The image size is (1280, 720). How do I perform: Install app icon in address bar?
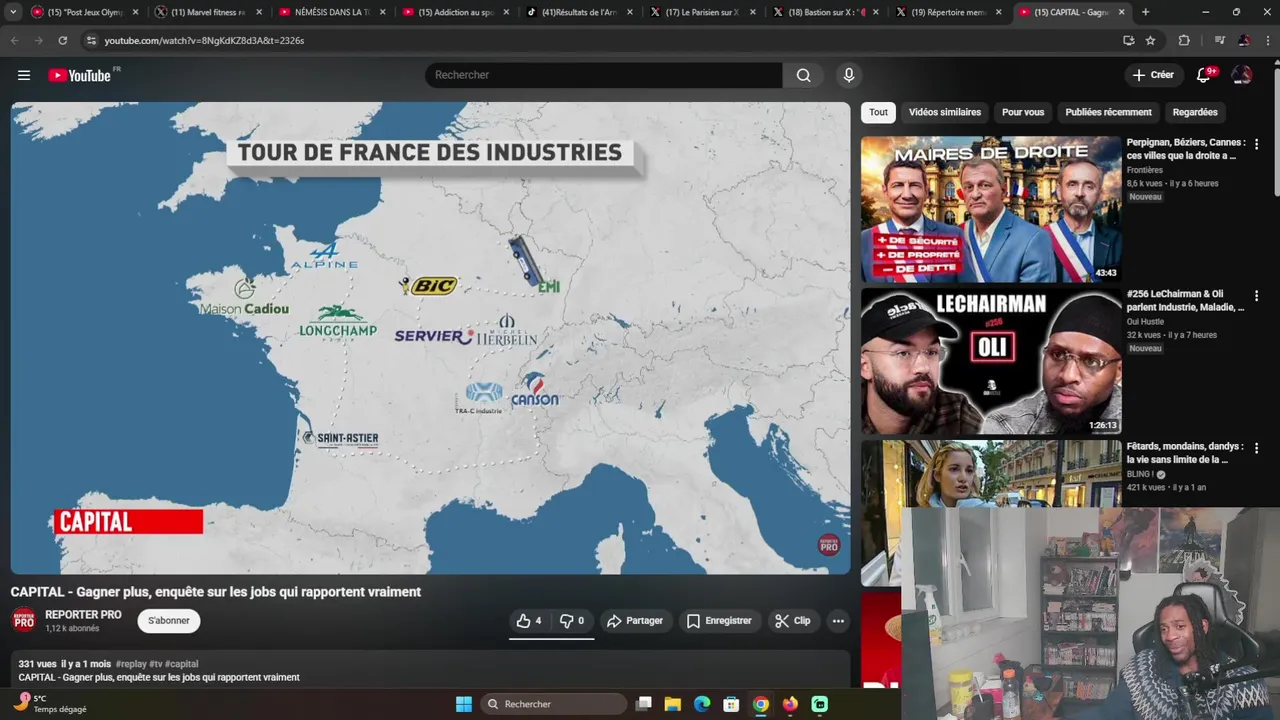[1129, 40]
